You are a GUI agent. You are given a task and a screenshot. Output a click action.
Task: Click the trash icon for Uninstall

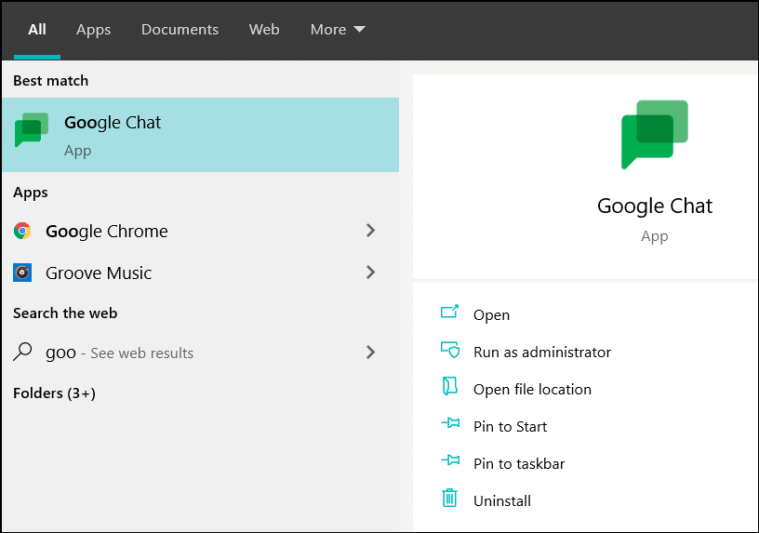450,499
